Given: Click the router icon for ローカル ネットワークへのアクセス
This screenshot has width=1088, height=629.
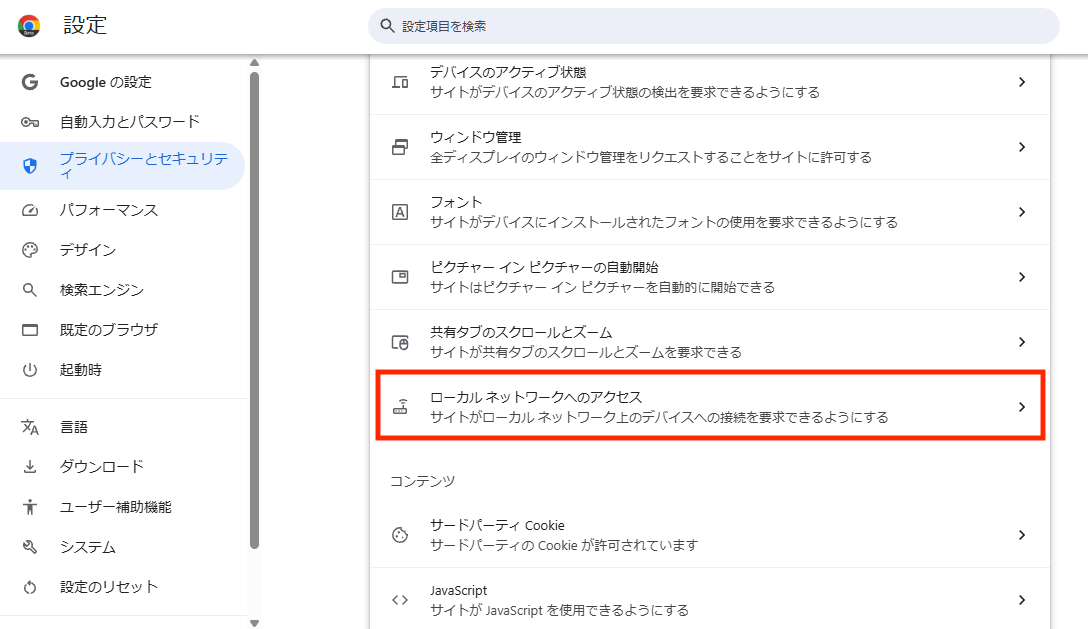Looking at the screenshot, I should point(400,407).
